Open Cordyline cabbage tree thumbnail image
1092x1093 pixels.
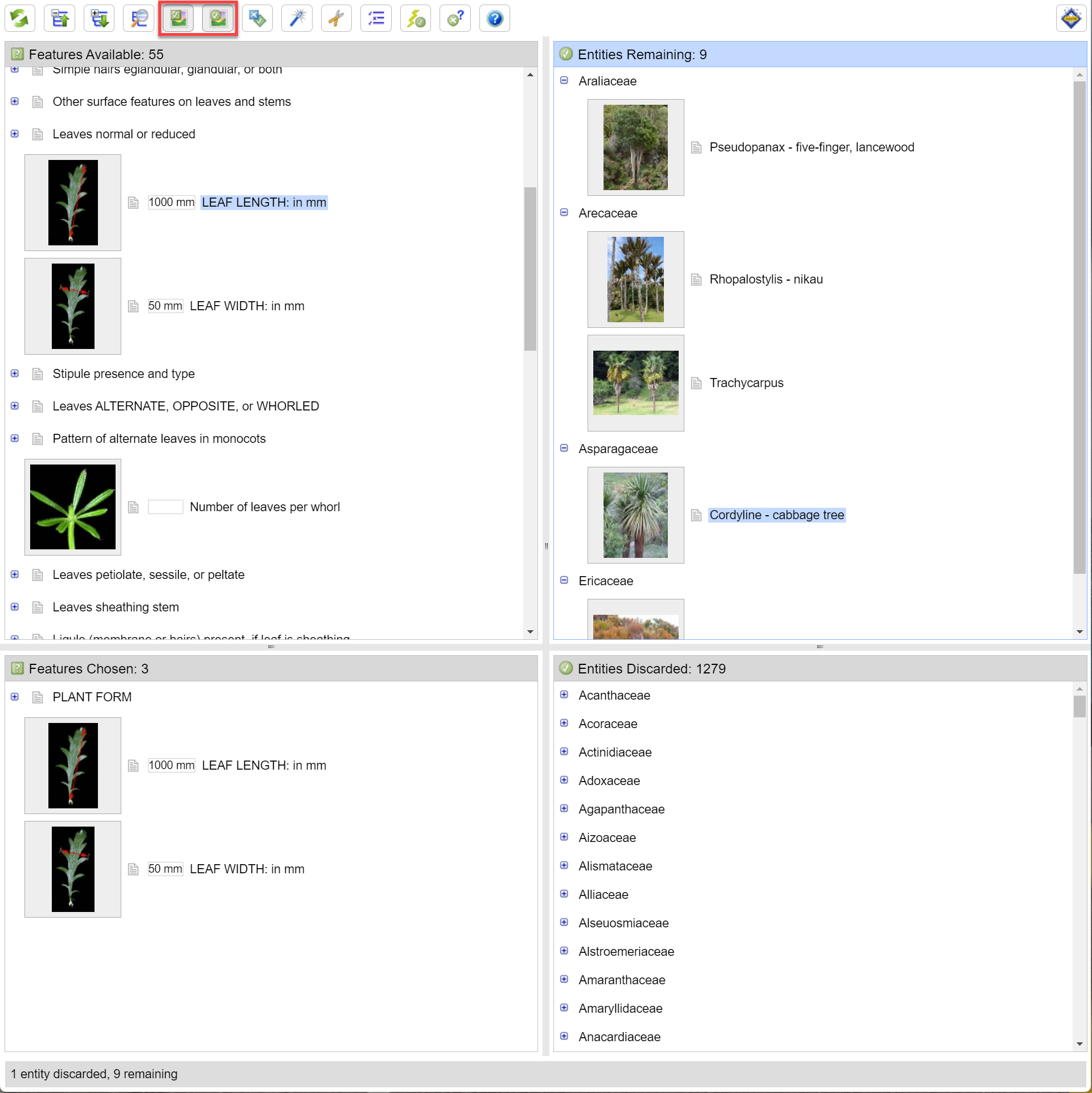(x=635, y=515)
